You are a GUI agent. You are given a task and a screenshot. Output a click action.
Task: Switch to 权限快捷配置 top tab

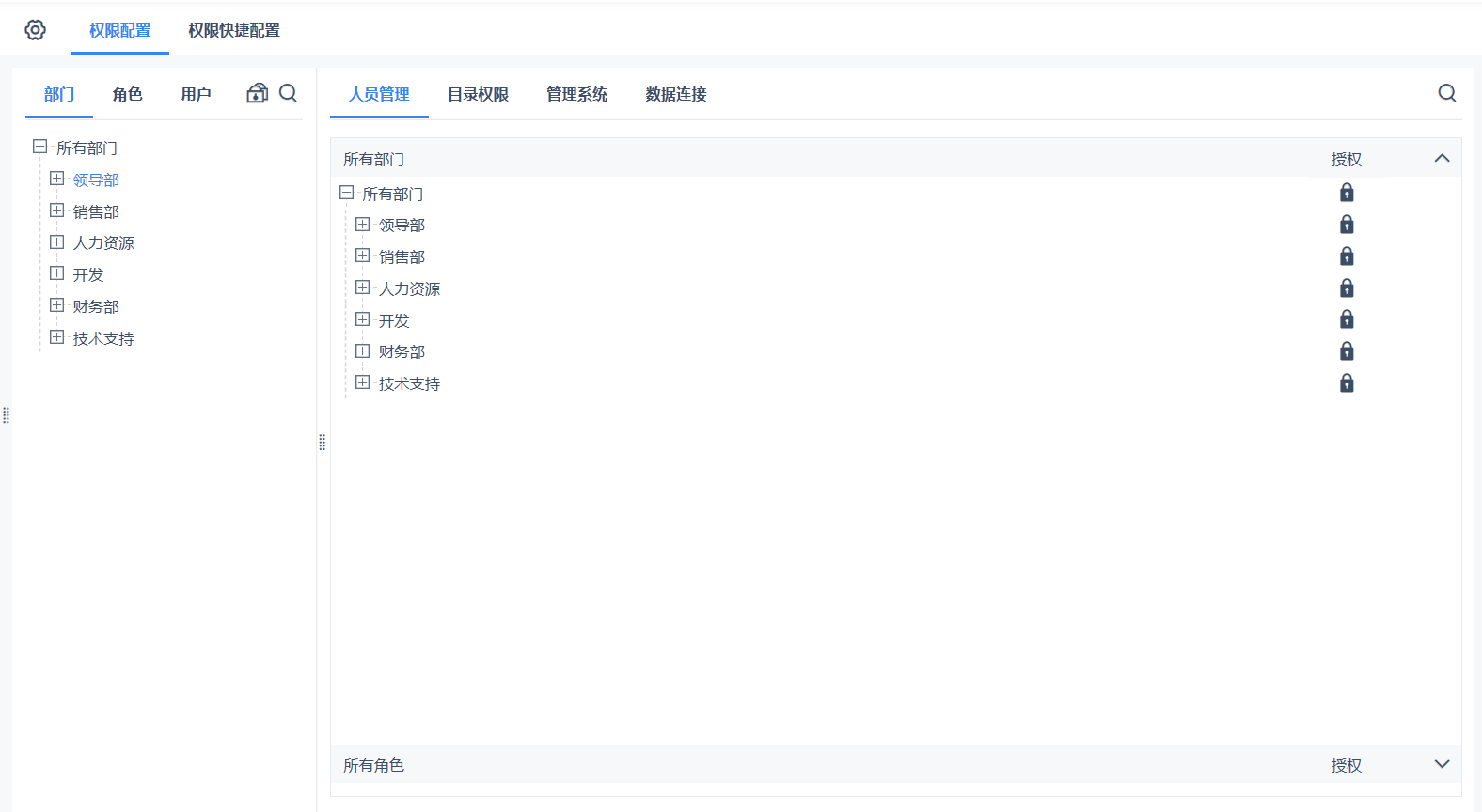[234, 31]
